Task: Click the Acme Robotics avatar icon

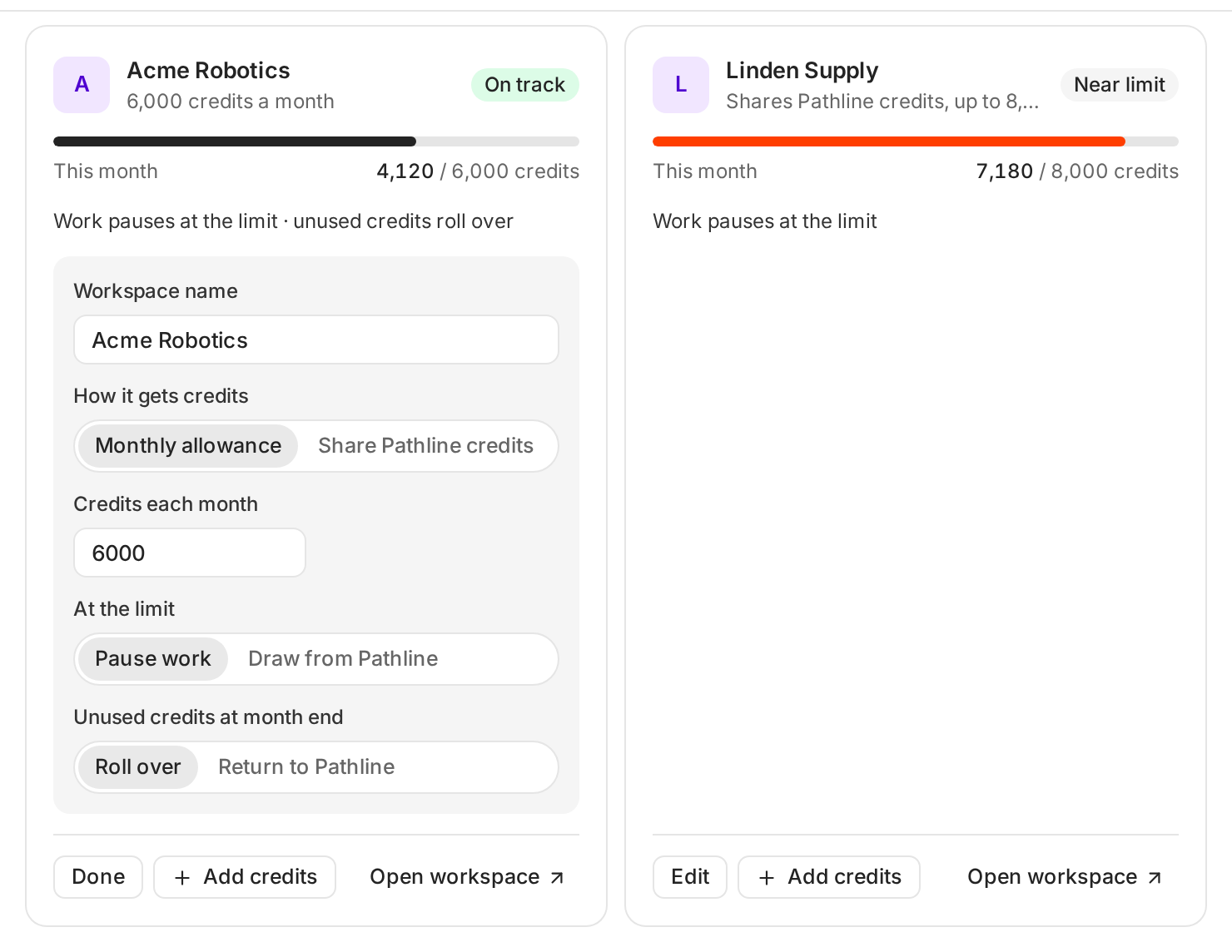Action: pyautogui.click(x=82, y=85)
